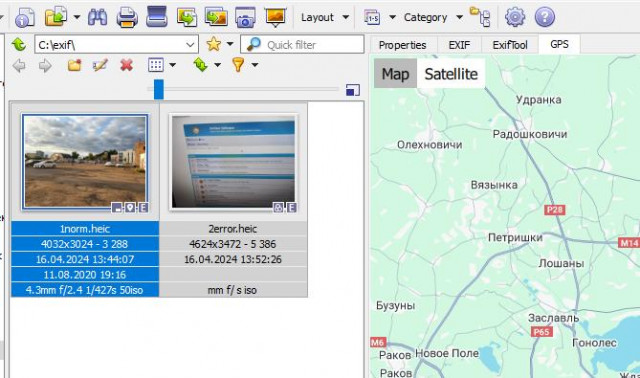The width and height of the screenshot is (640, 378).
Task: Switch map to Satellite view
Action: (451, 74)
